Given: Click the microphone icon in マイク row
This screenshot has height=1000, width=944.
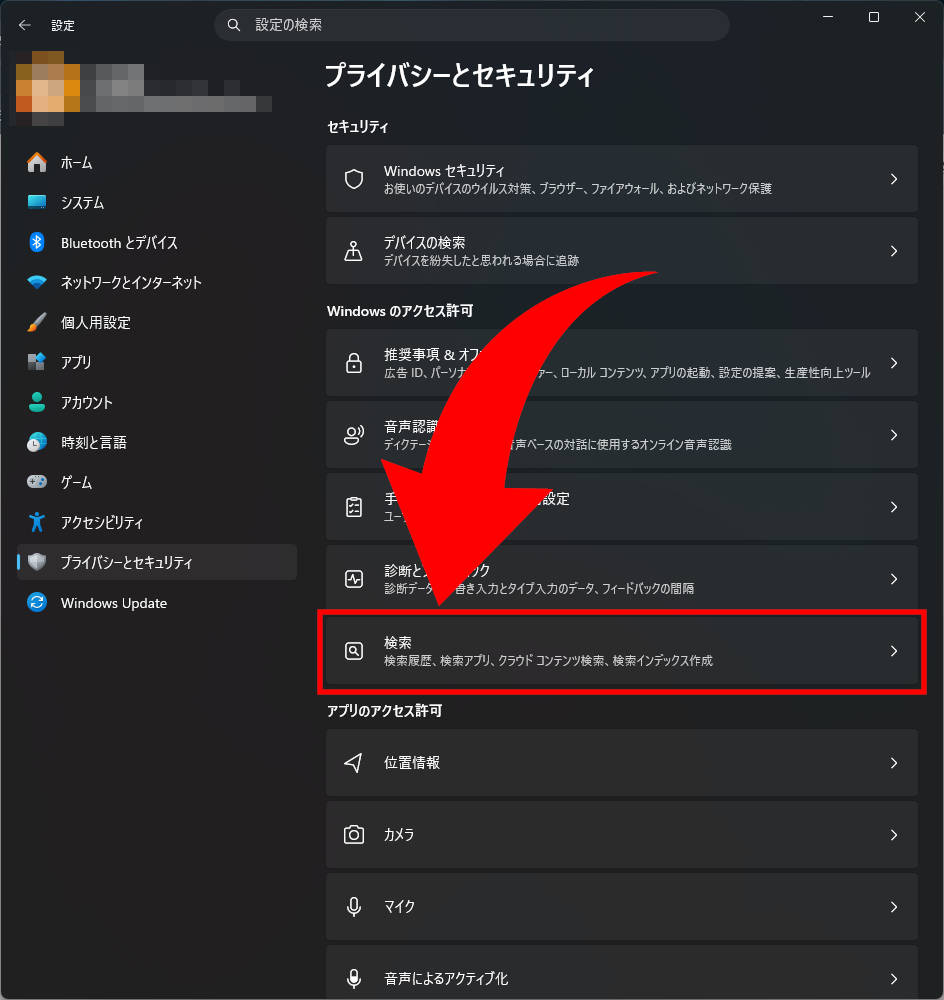Looking at the screenshot, I should point(353,906).
